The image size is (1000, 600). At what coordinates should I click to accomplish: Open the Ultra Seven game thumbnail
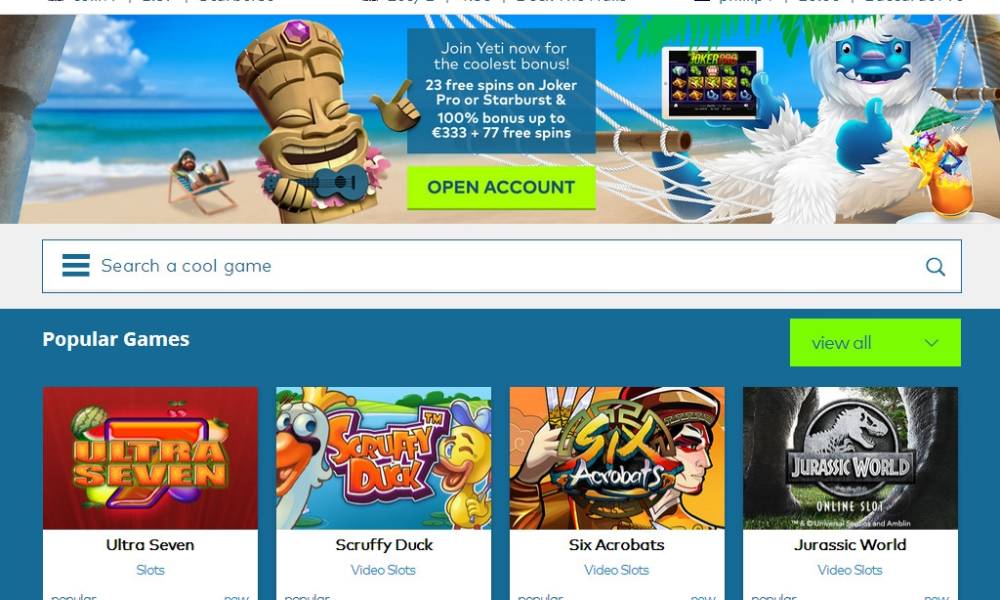[x=151, y=458]
